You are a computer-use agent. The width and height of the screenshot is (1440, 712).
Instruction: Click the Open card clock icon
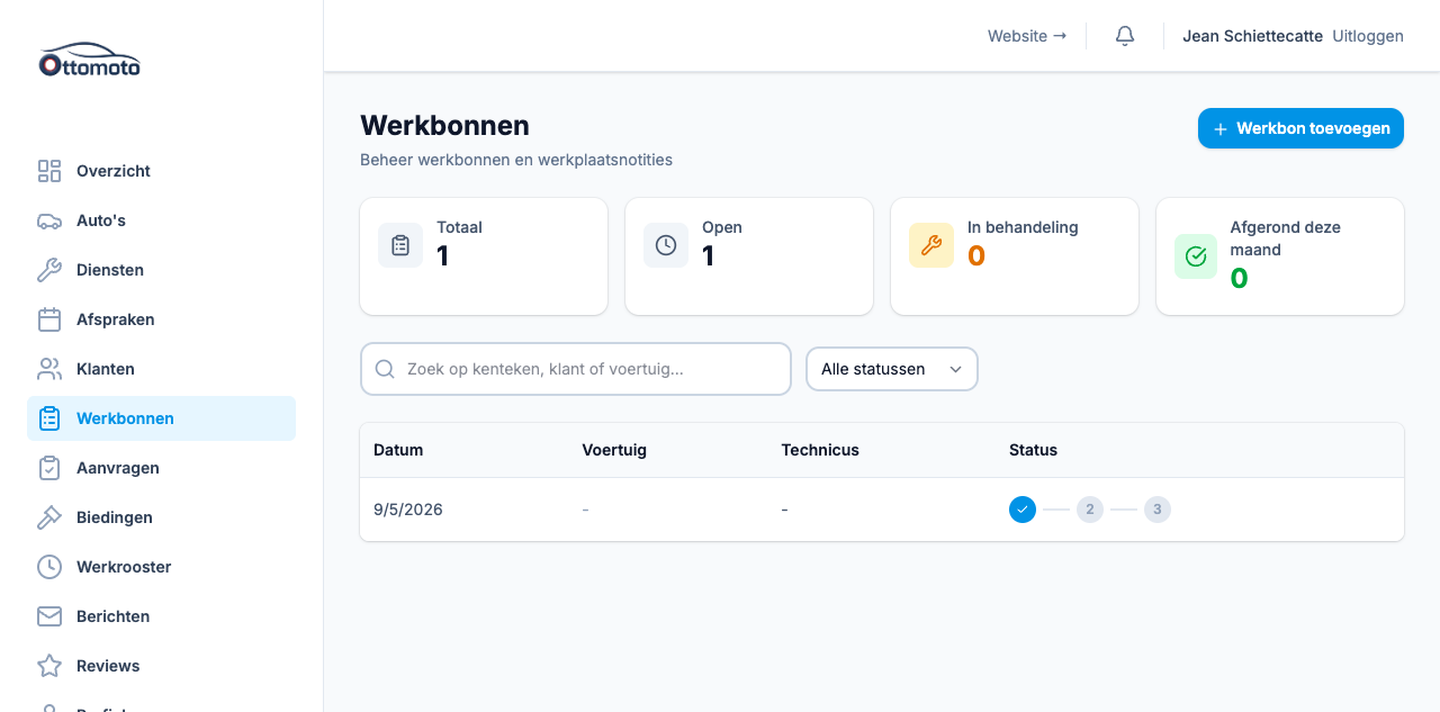click(x=666, y=245)
